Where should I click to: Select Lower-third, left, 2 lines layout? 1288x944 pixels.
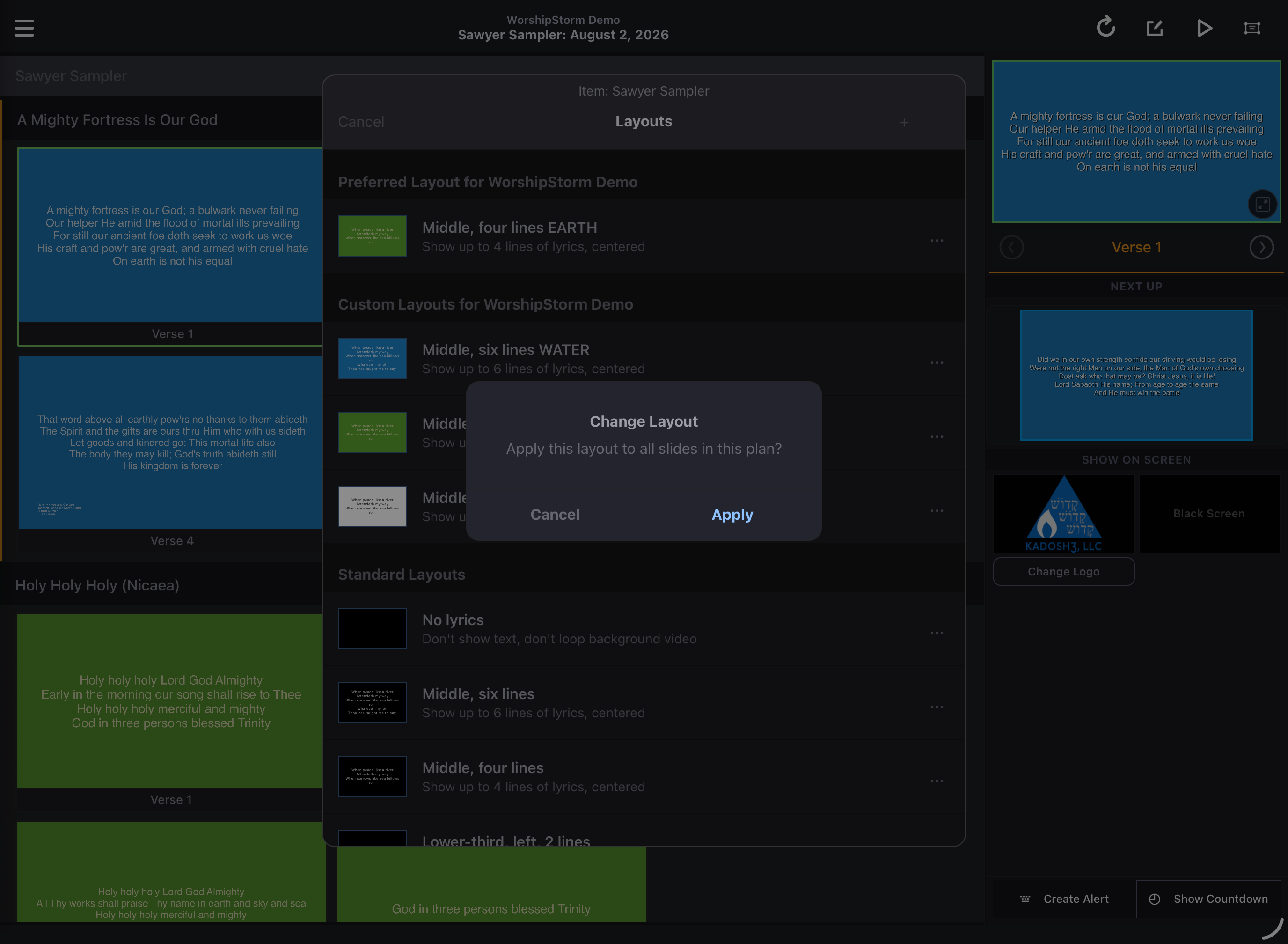point(644,830)
